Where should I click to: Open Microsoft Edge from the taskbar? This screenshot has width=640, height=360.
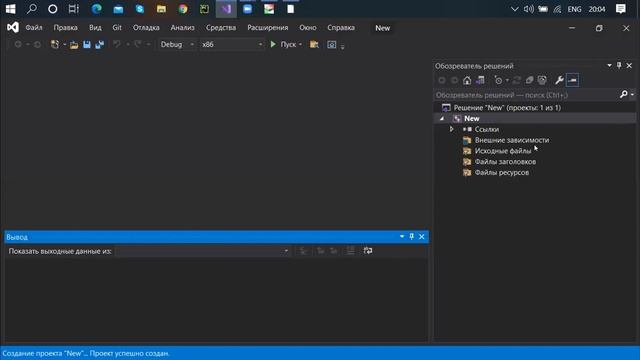(x=96, y=9)
